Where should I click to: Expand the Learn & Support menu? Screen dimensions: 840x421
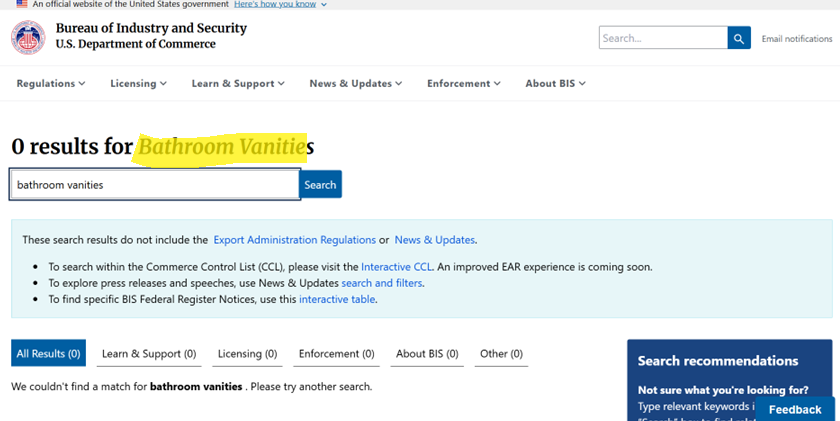(238, 84)
